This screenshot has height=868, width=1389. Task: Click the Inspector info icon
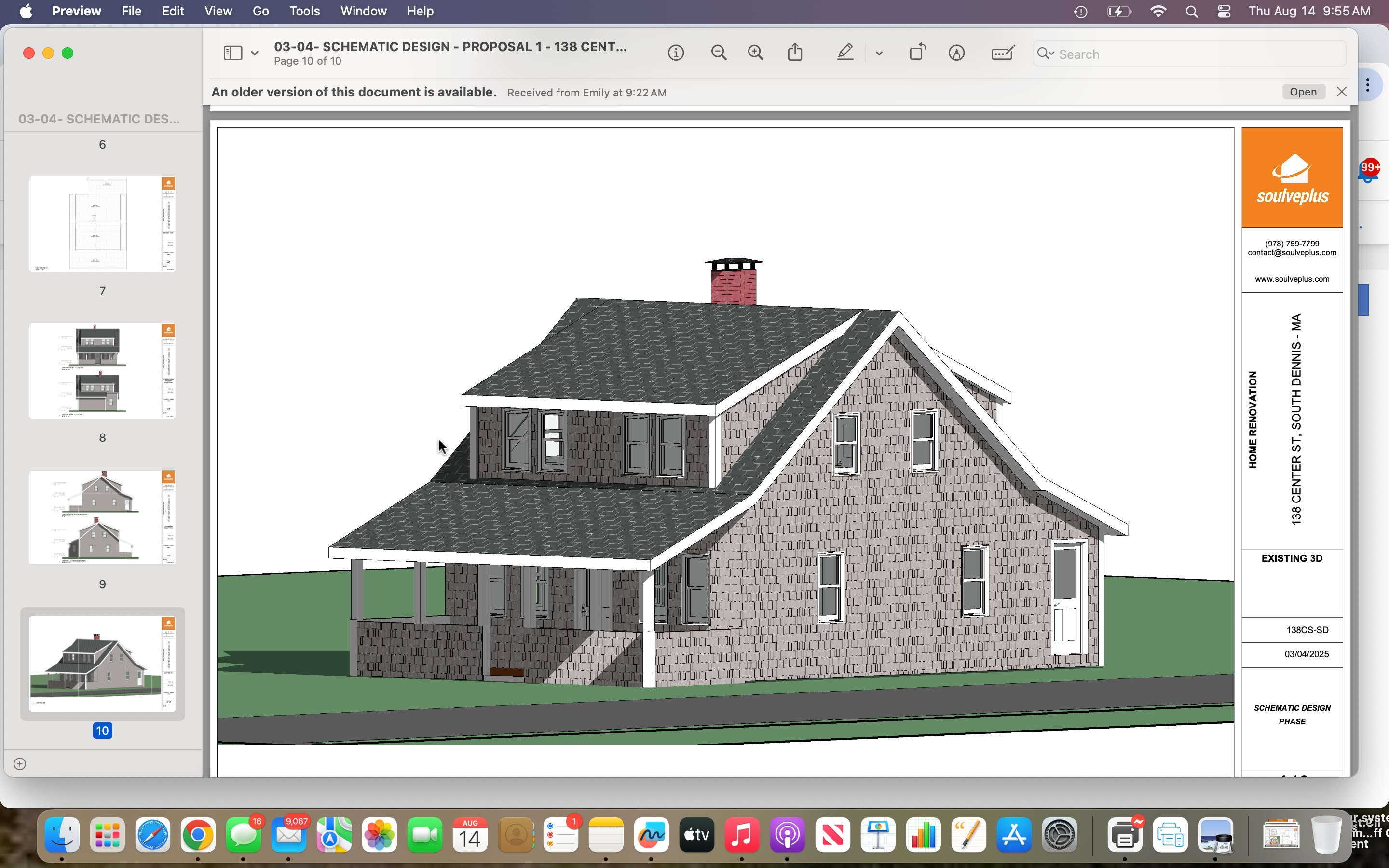676,54
